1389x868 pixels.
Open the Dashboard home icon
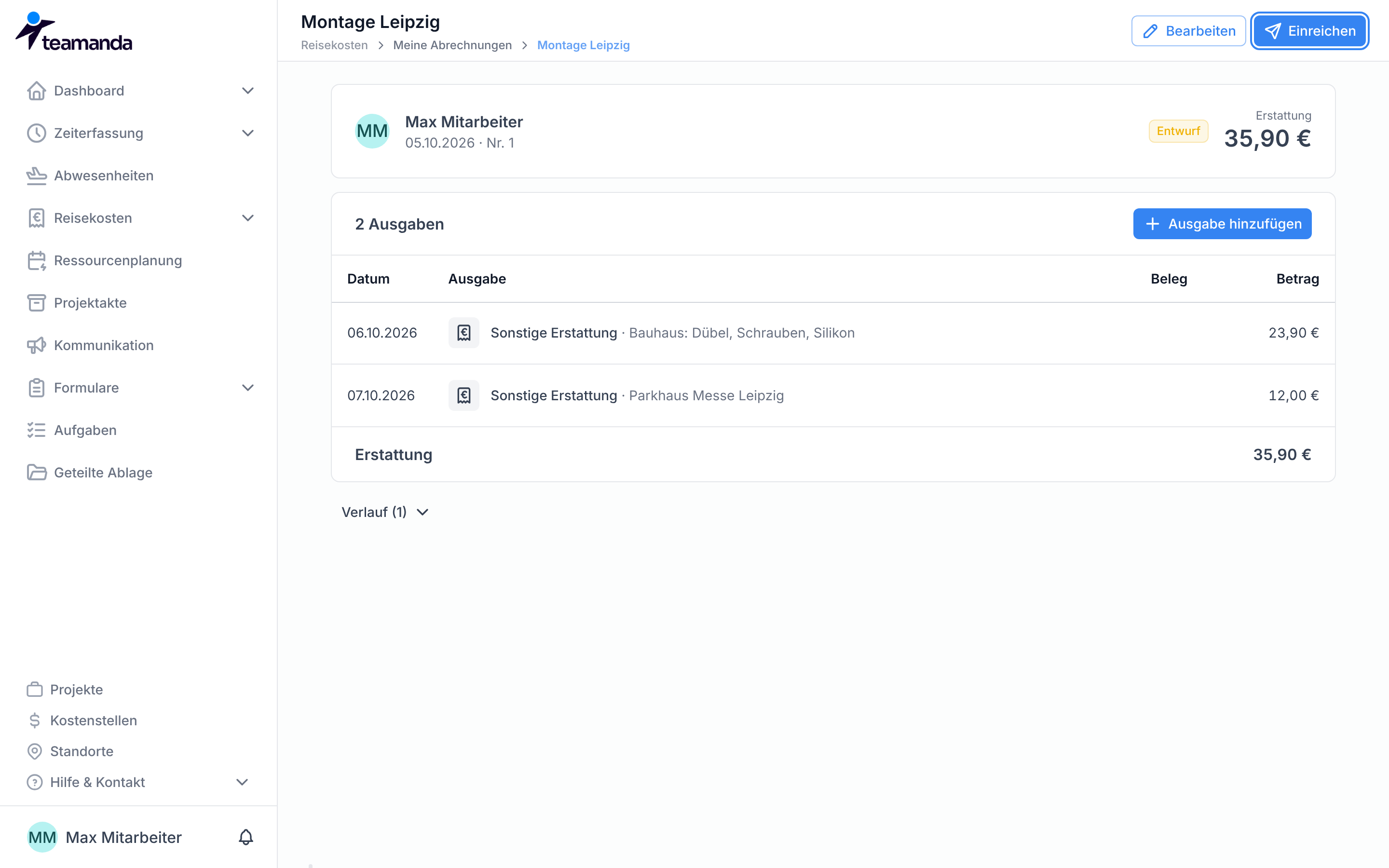click(36, 91)
